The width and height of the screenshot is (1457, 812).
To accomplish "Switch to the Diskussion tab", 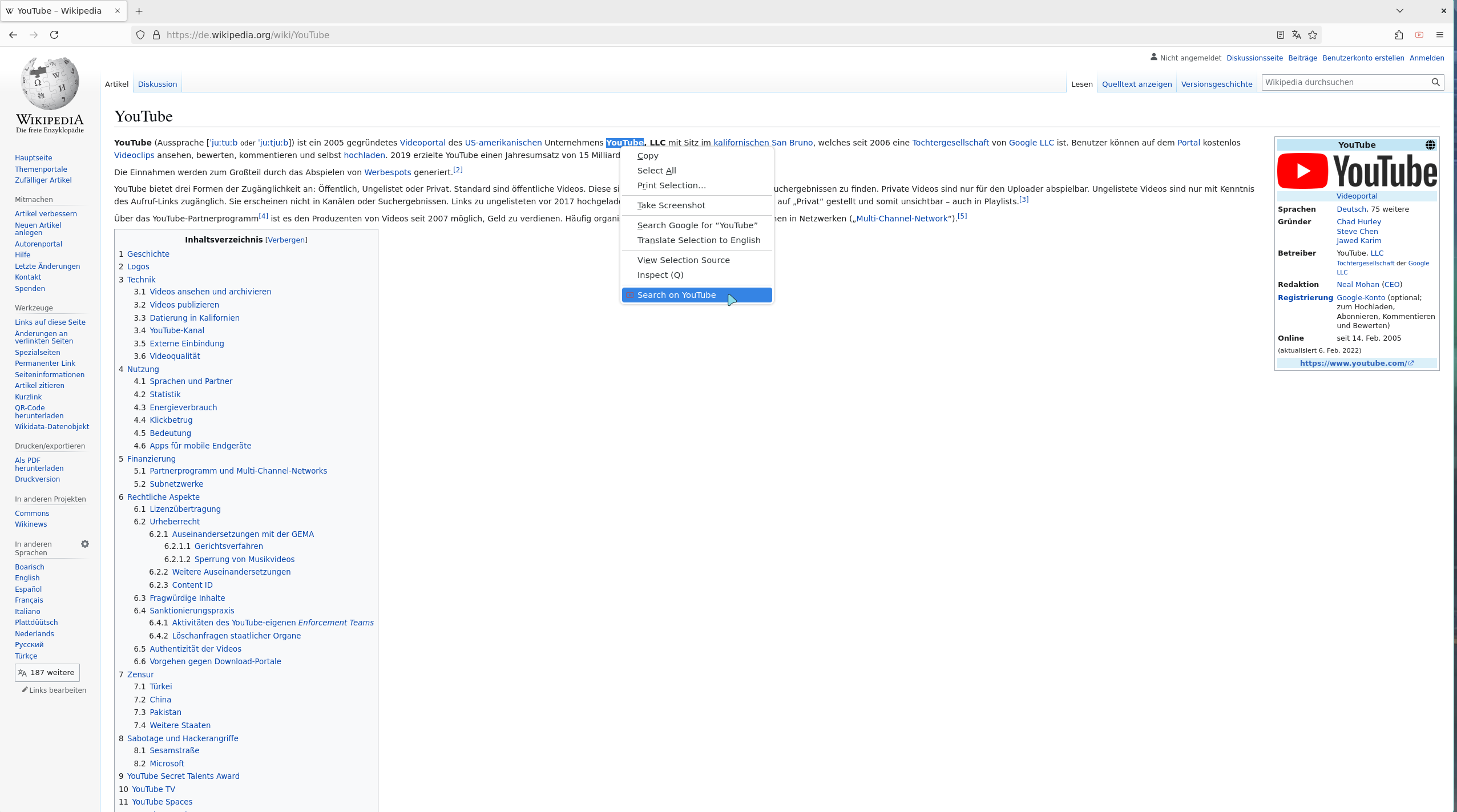I will click(158, 84).
